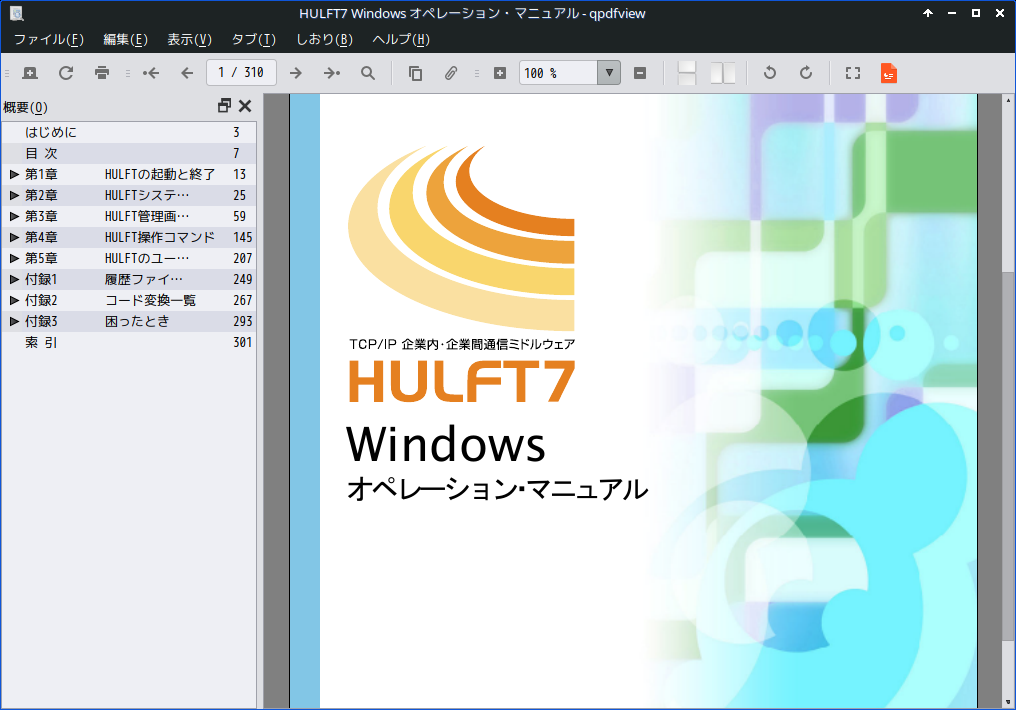Click the open file toolbar icon
The height and width of the screenshot is (710, 1016).
coord(30,73)
